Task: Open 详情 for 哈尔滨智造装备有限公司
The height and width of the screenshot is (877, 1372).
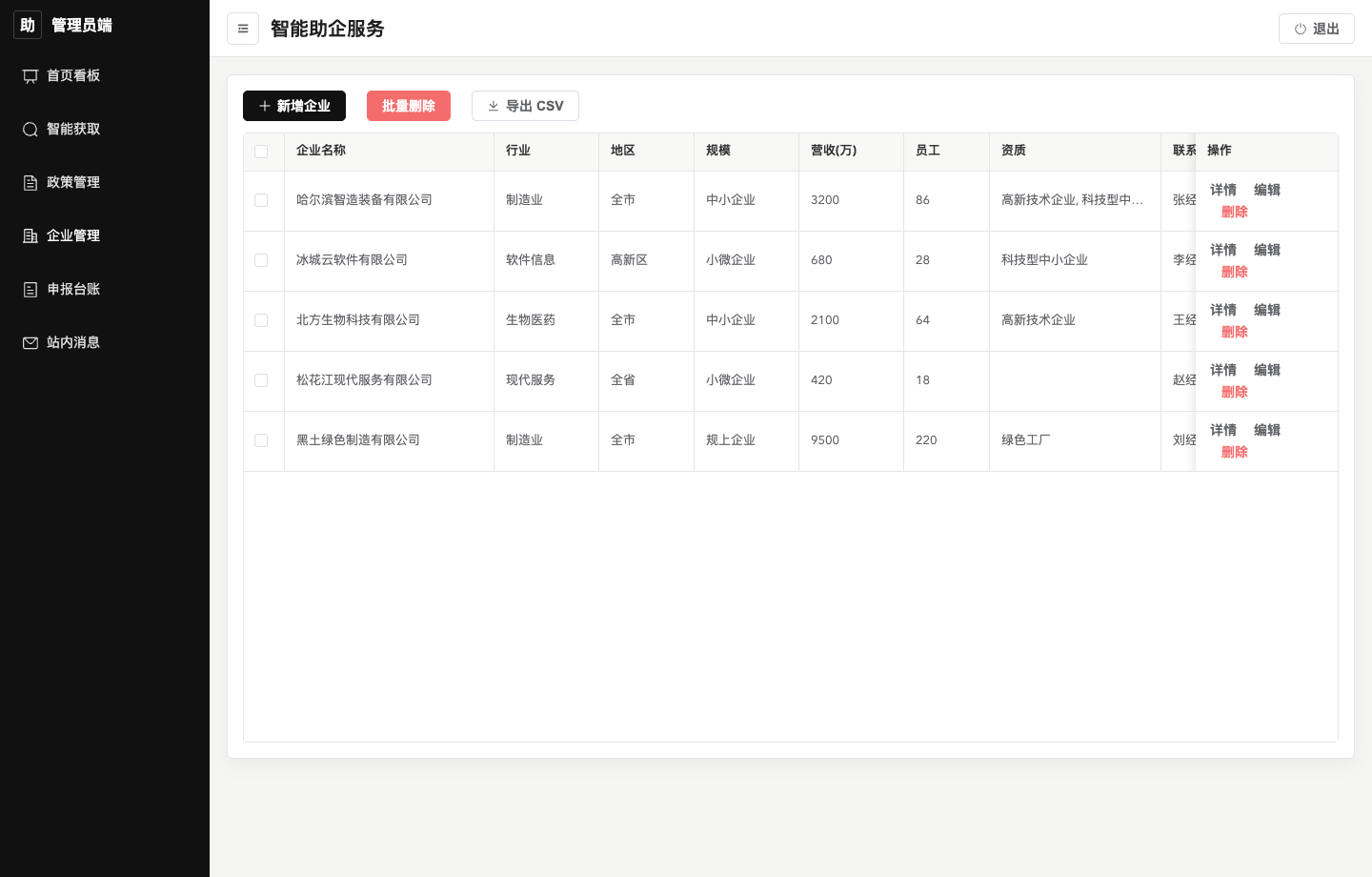Action: pos(1223,190)
